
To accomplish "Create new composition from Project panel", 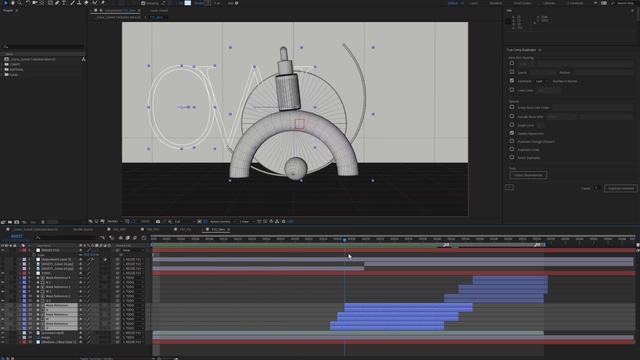I will [17, 222].
